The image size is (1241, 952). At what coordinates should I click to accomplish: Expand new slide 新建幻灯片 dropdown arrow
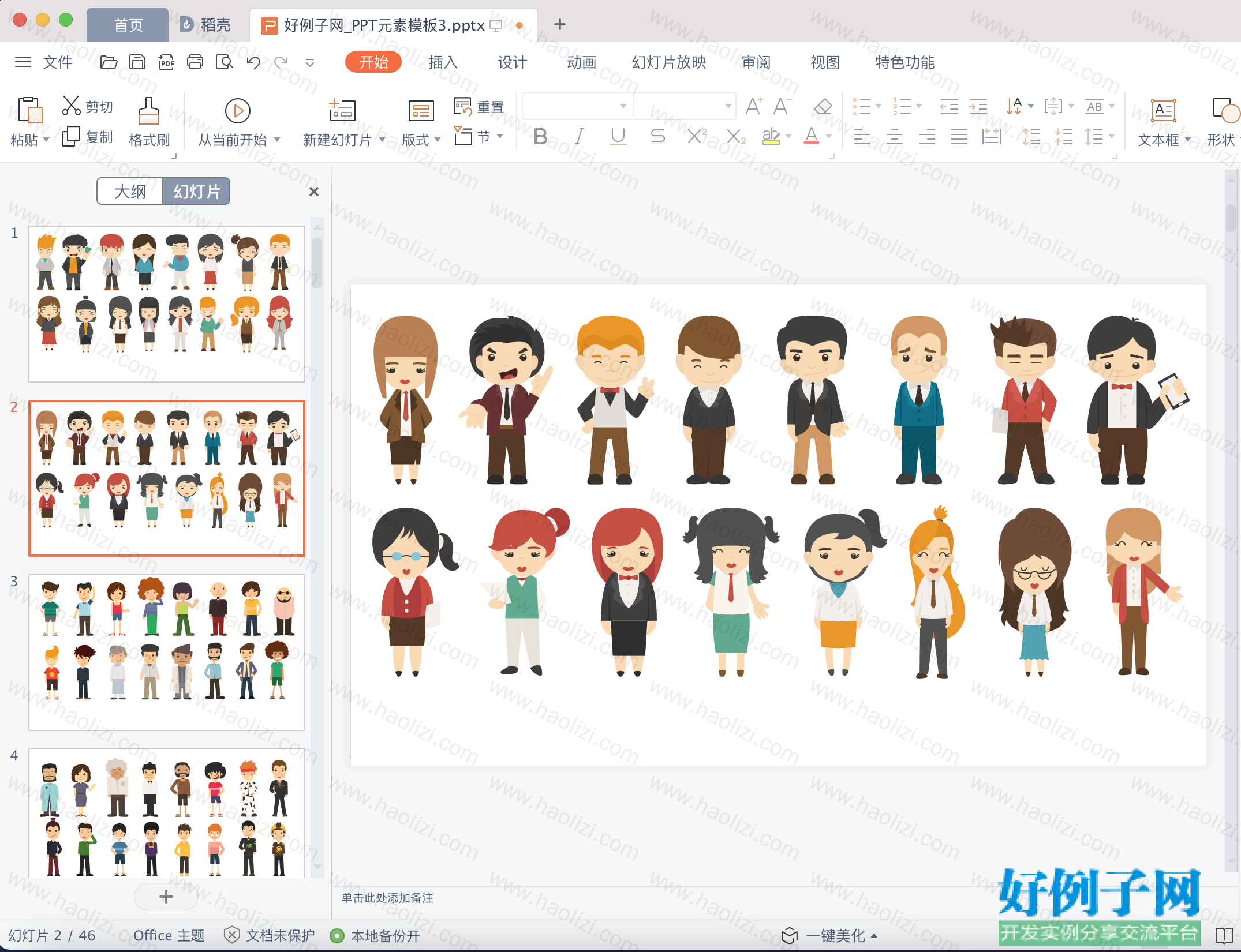[x=382, y=140]
